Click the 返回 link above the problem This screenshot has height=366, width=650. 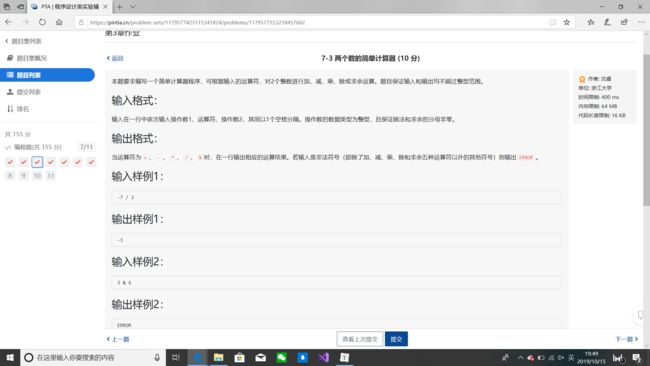[x=115, y=58]
